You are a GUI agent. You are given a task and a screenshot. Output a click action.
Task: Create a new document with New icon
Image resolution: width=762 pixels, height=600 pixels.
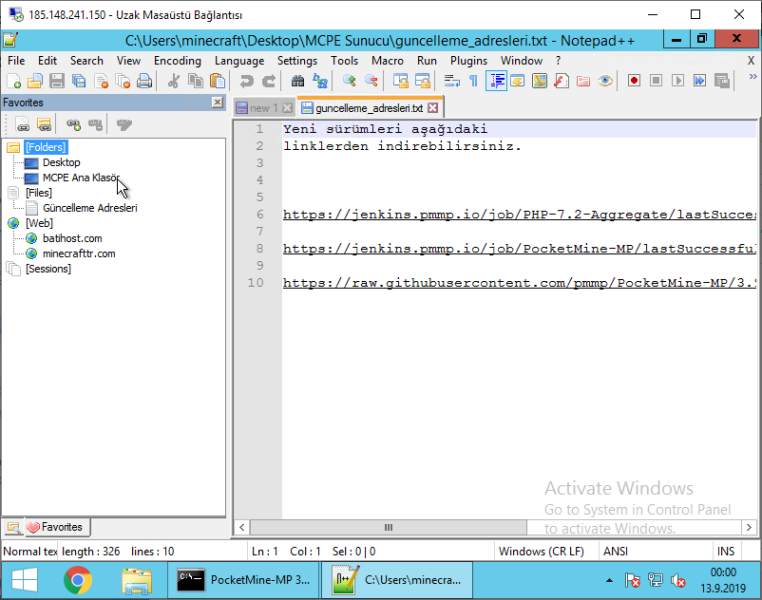[x=14, y=81]
